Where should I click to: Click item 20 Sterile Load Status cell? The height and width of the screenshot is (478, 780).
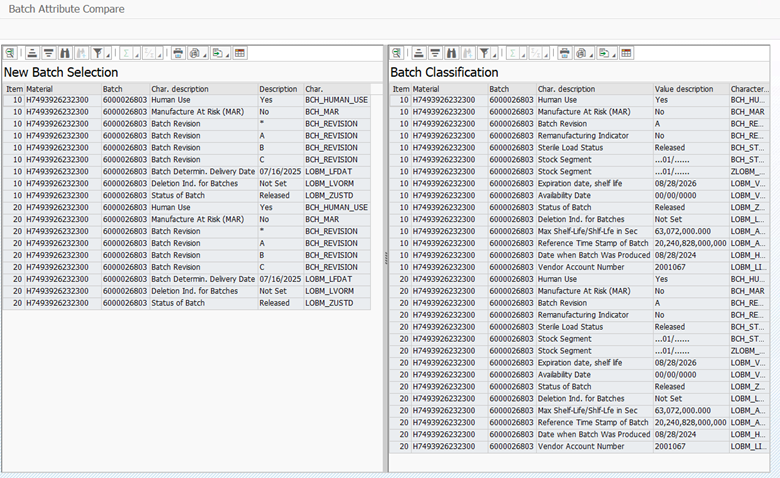click(x=594, y=327)
